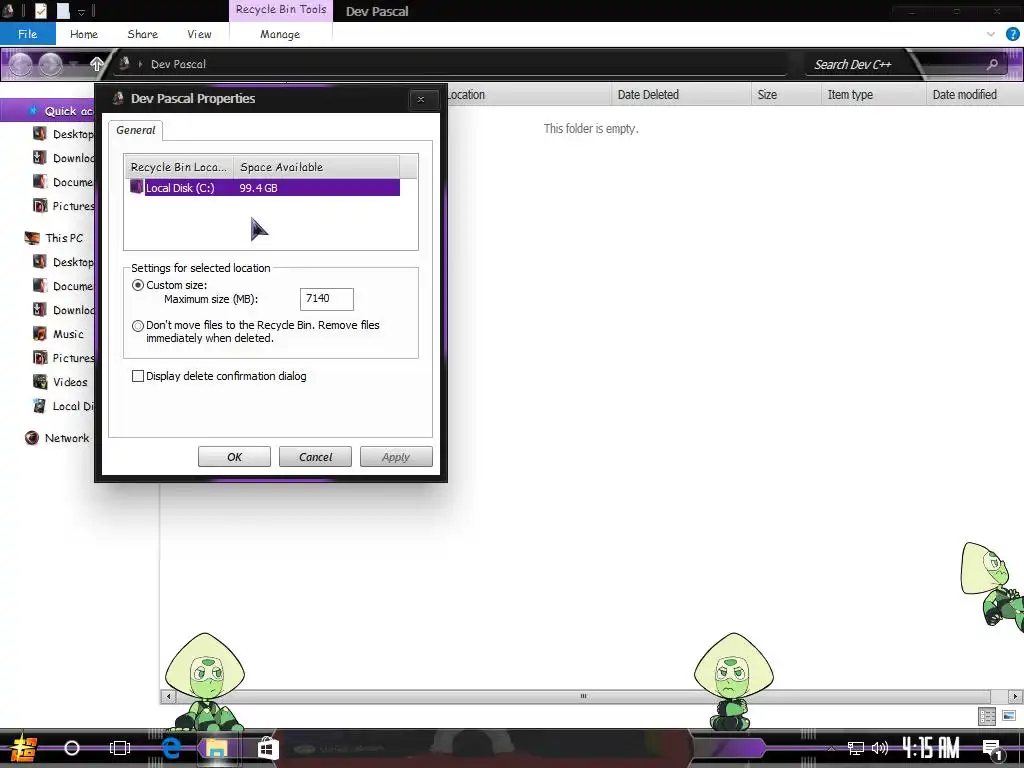Screen dimensions: 1024x768
Task: Sort by the Date modified column
Action: tap(974, 95)
